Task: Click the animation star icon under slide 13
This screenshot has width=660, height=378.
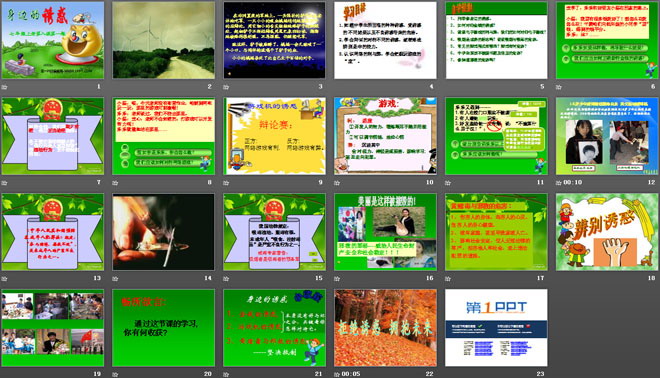Action: pos(5,278)
